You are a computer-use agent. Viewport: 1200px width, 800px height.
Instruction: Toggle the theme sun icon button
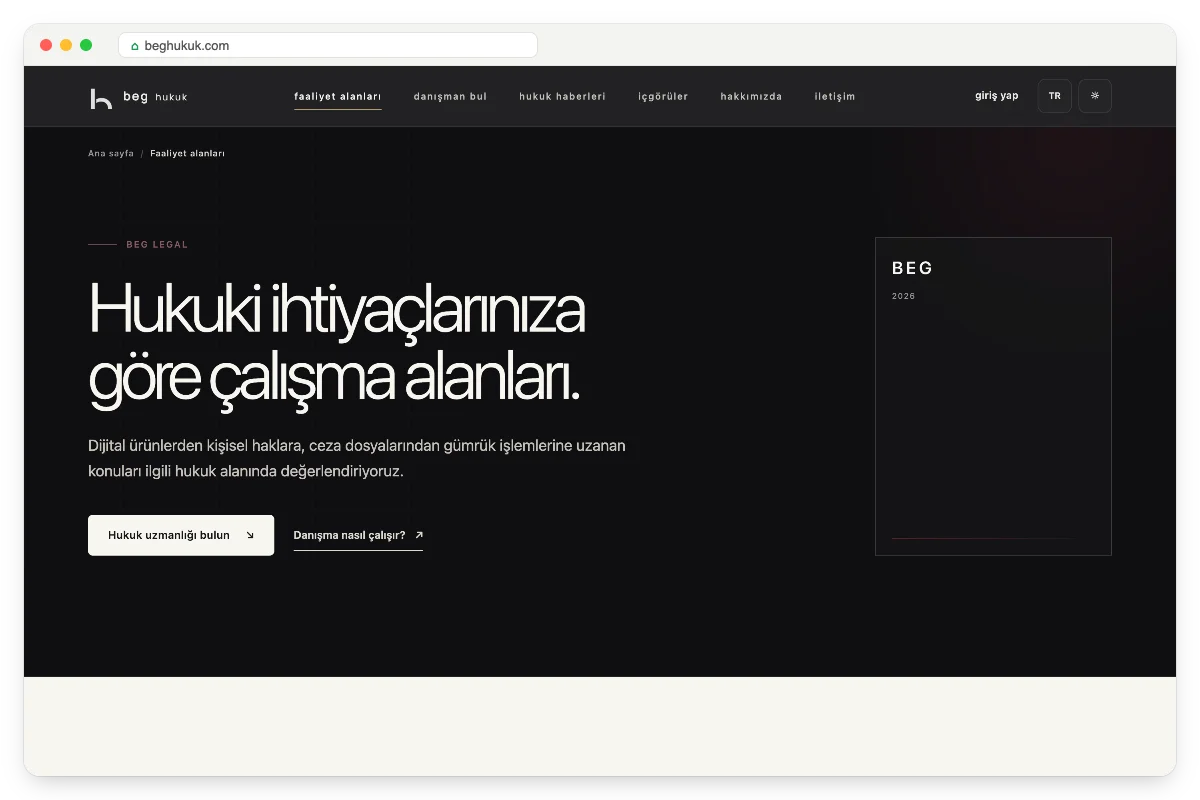tap(1095, 96)
